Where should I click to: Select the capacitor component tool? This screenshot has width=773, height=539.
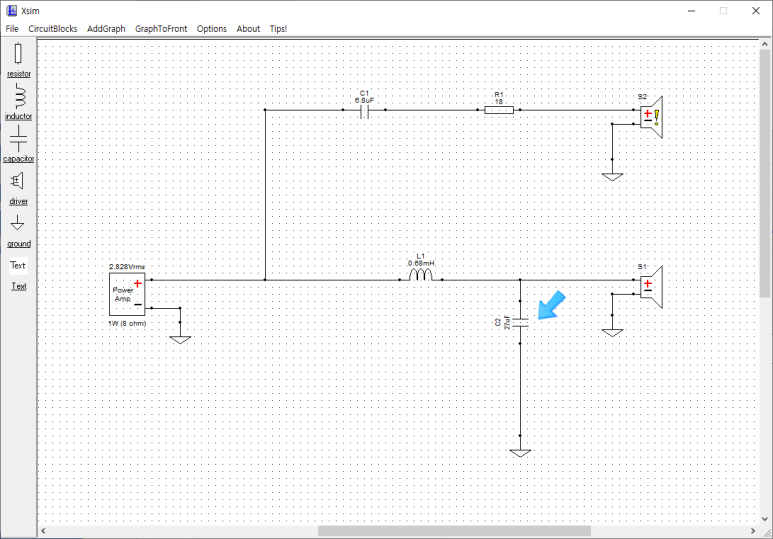pos(18,144)
